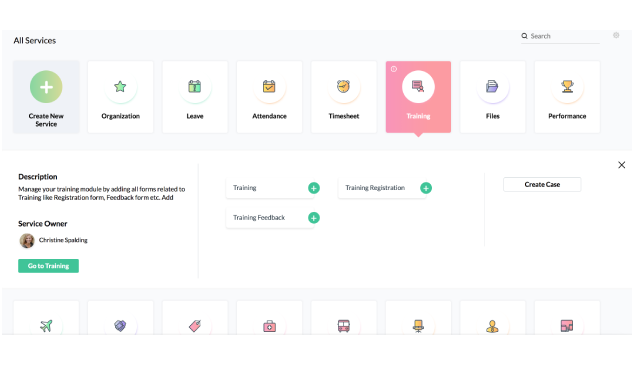Add a new Training form record
The image size is (640, 370).
314,188
